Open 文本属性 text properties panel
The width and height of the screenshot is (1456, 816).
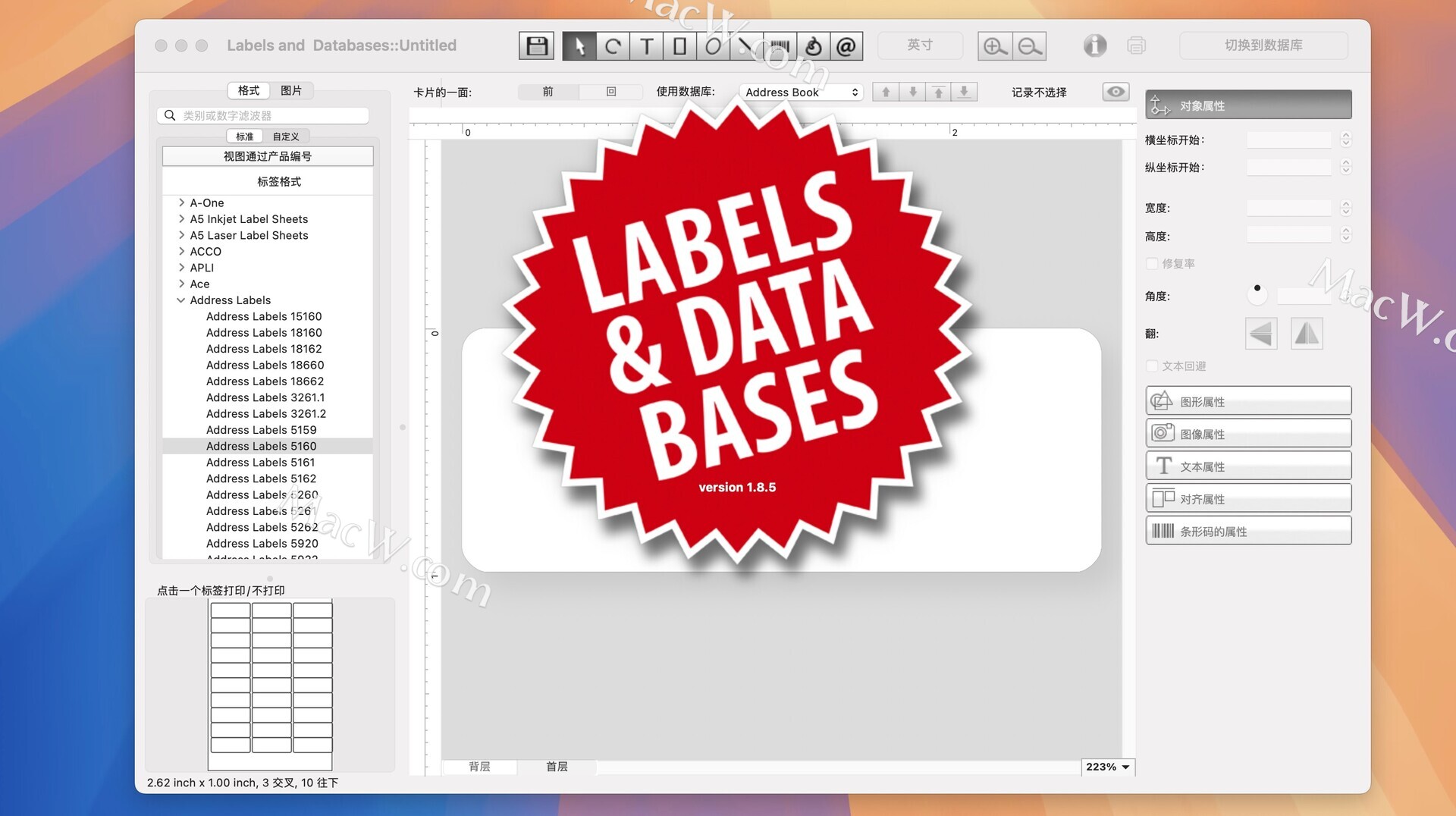(1248, 466)
